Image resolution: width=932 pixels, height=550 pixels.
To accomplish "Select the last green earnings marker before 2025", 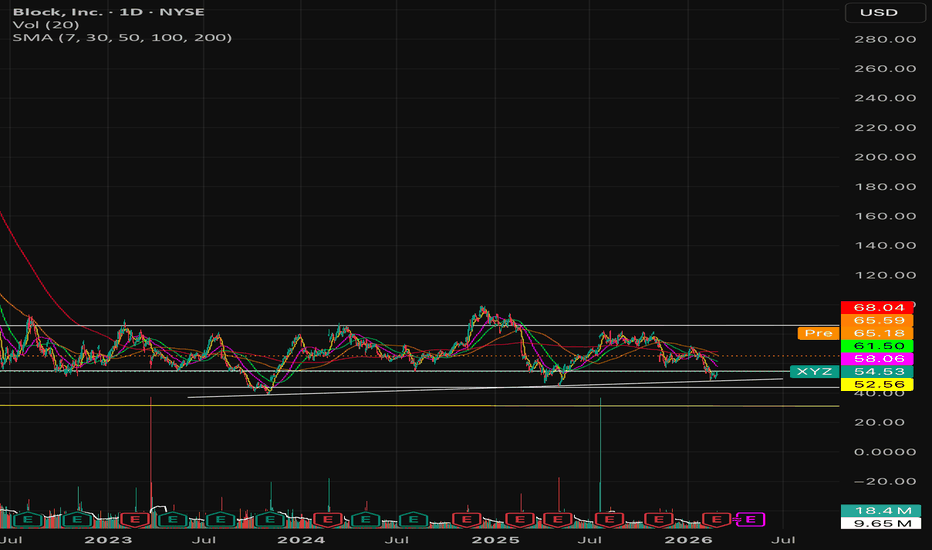I will [414, 520].
